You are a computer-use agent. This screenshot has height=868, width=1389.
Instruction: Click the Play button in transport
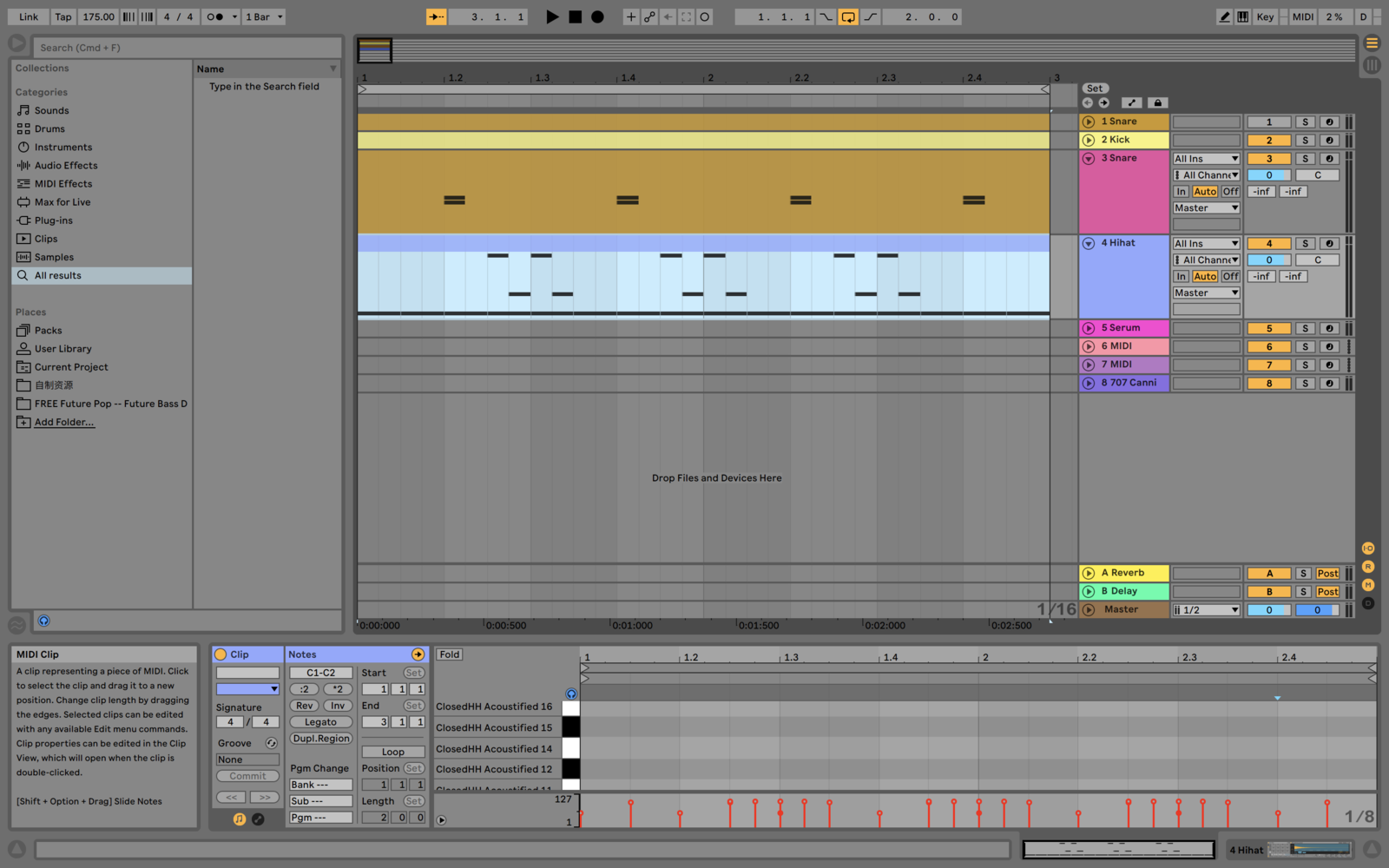552,16
